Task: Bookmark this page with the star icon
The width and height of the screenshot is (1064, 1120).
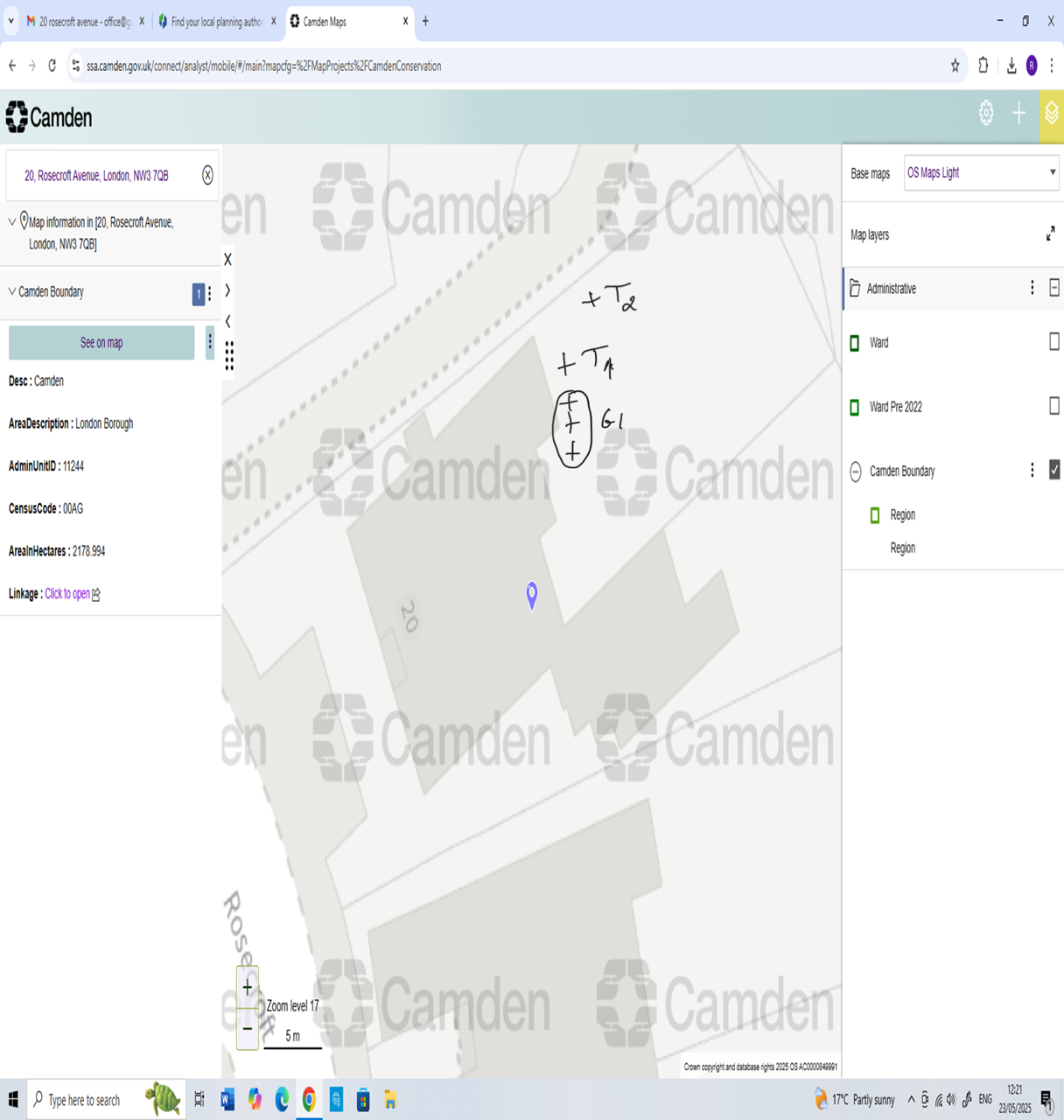Action: tap(955, 66)
